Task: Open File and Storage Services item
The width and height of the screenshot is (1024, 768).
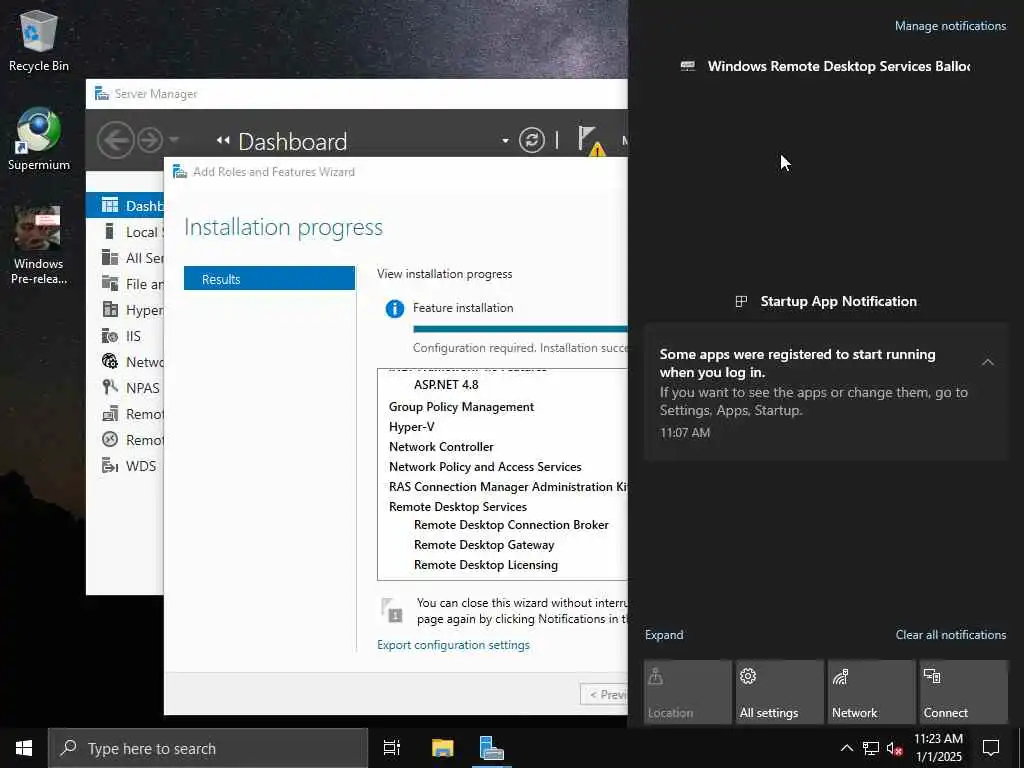Action: [x=125, y=284]
